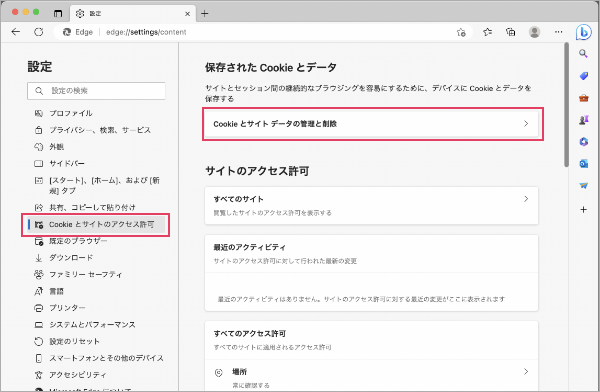Select Cookie とサイトのアクセス許可 in sidebar
The height and width of the screenshot is (392, 600).
point(96,224)
